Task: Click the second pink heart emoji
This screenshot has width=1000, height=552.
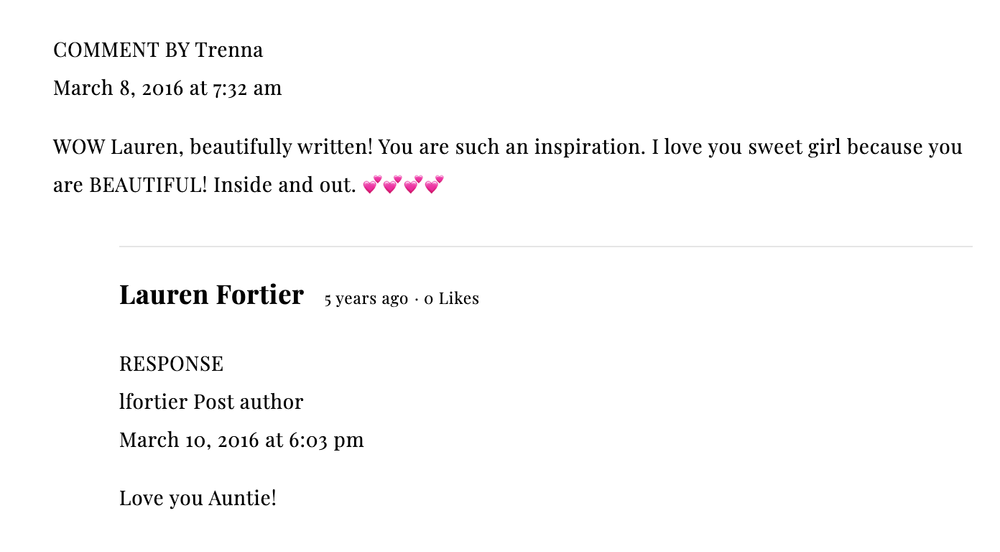Action: (393, 185)
